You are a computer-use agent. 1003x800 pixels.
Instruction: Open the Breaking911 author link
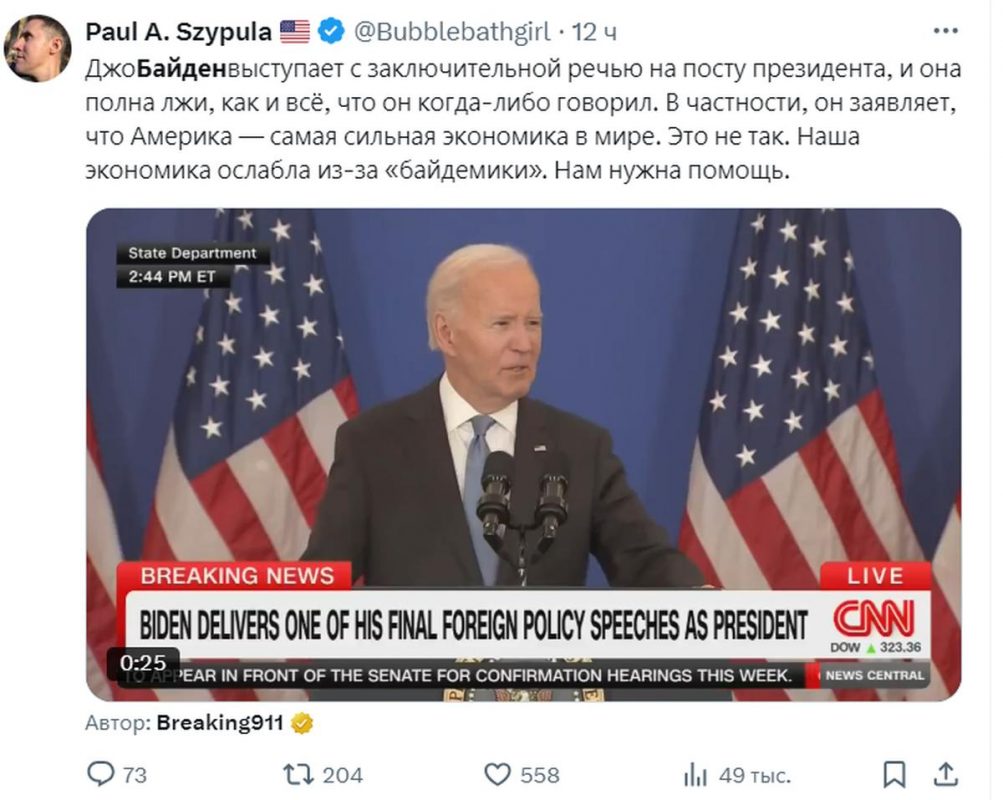pyautogui.click(x=219, y=723)
